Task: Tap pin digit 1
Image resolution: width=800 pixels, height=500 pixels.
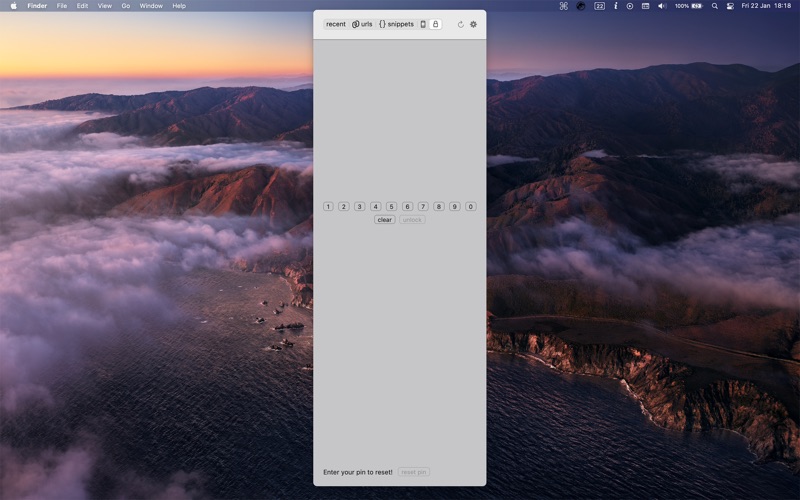Action: [328, 207]
